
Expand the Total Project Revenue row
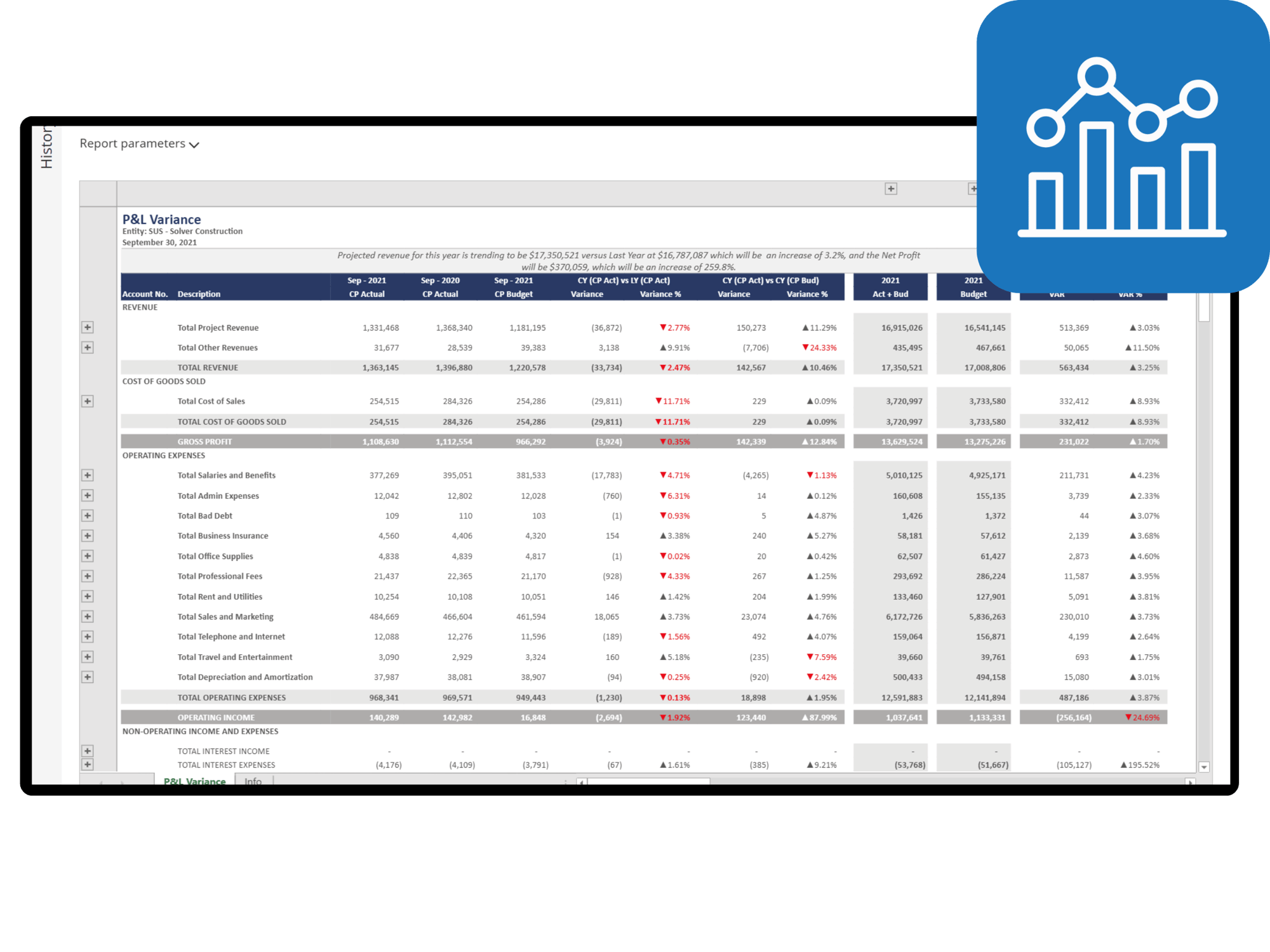88,327
